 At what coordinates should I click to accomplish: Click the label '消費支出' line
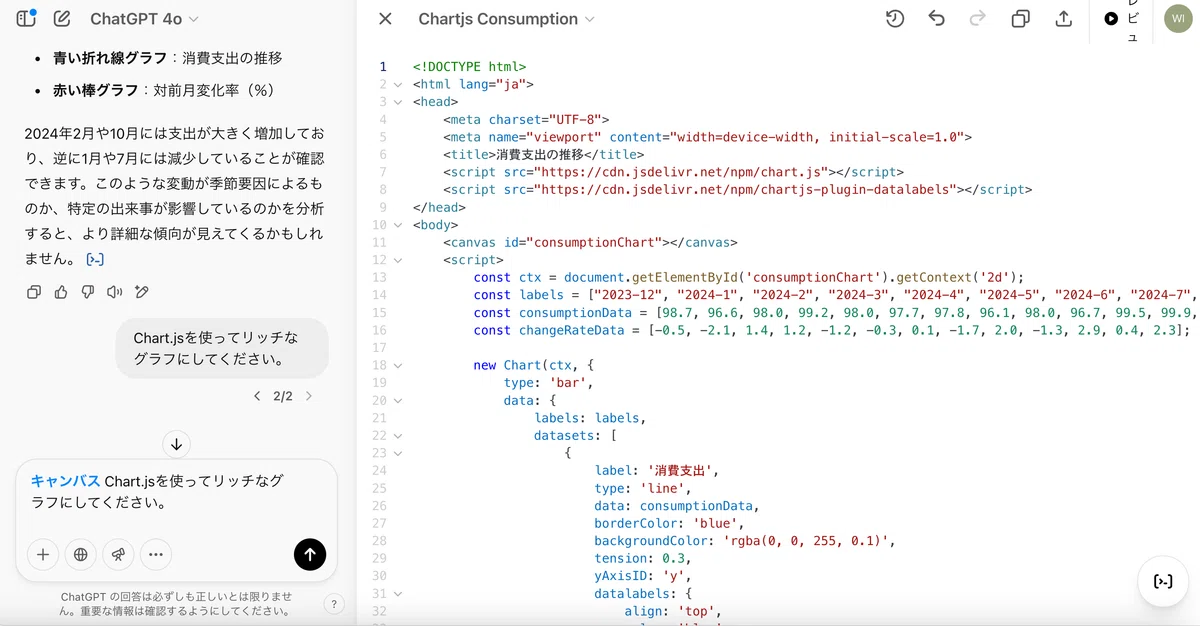click(656, 470)
